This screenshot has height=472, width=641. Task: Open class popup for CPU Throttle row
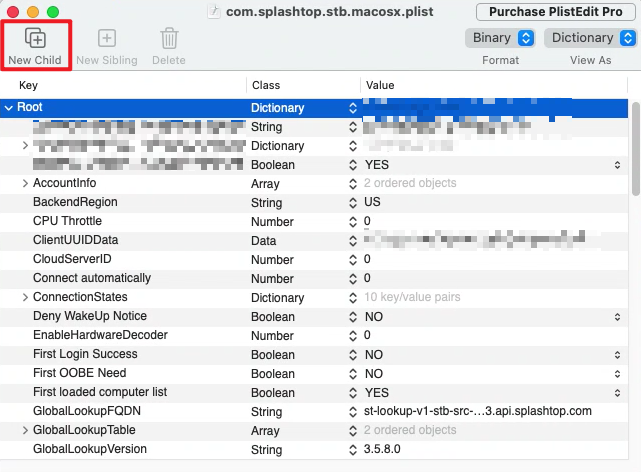353,221
